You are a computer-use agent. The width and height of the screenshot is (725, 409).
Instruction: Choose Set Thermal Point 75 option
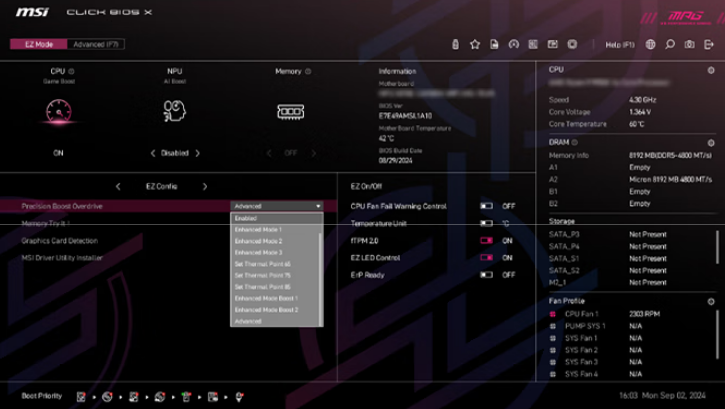tap(275, 275)
